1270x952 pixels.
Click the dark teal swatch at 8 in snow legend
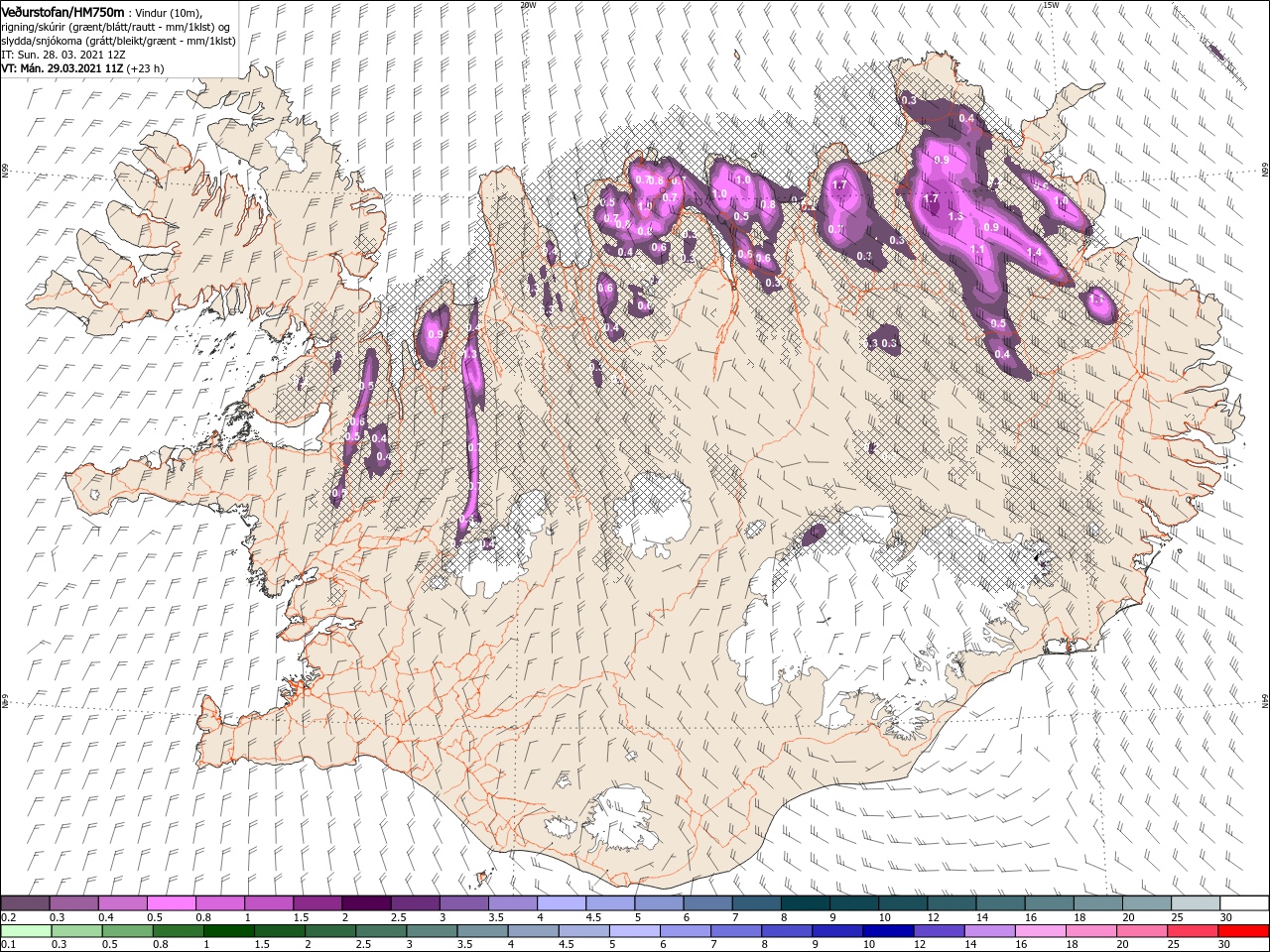806,903
